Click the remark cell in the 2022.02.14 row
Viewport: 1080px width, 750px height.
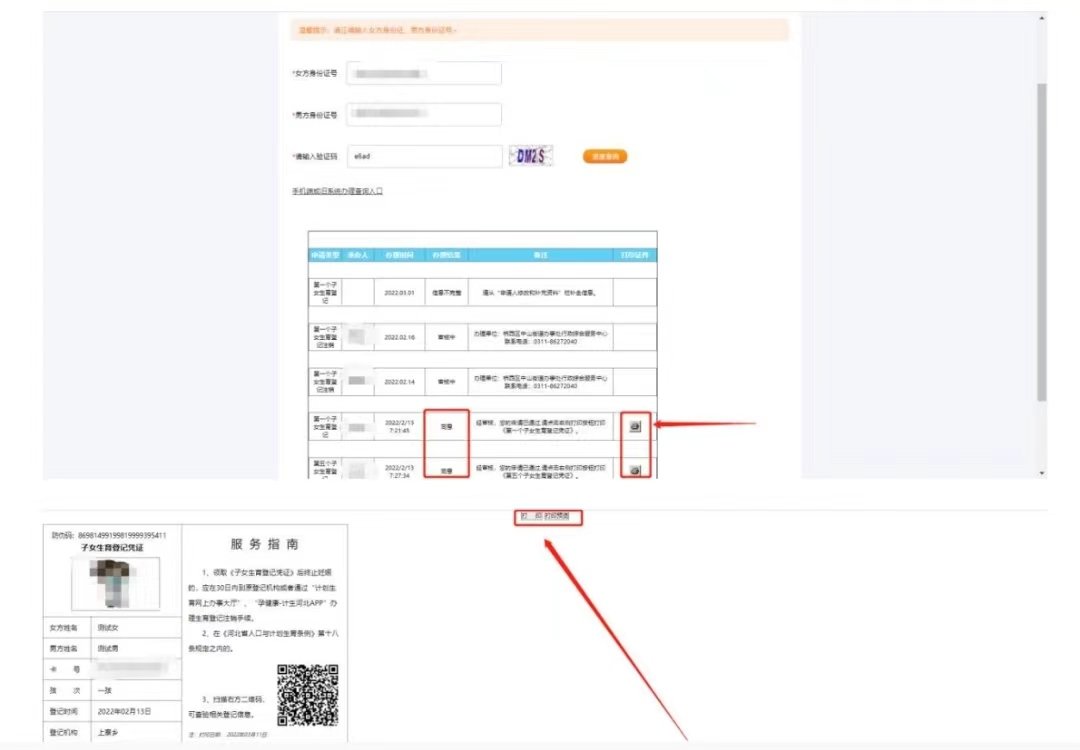coord(541,382)
